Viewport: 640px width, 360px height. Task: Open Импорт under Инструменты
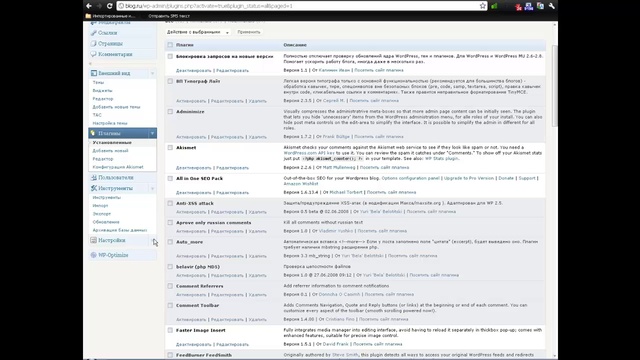pos(100,206)
